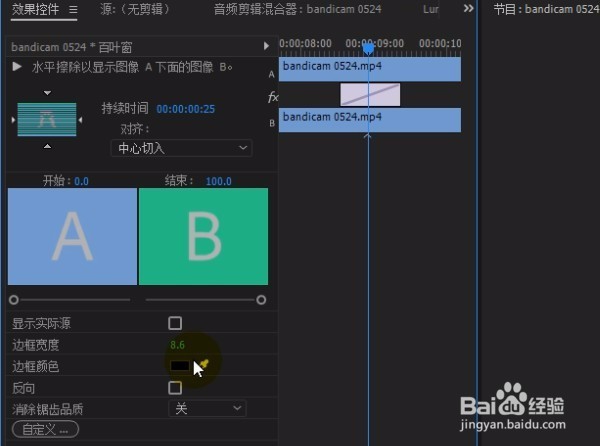Image resolution: width=600 pixels, height=446 pixels.
Task: Open the 消除锯齿品质 dropdown set to 关
Action: (207, 409)
